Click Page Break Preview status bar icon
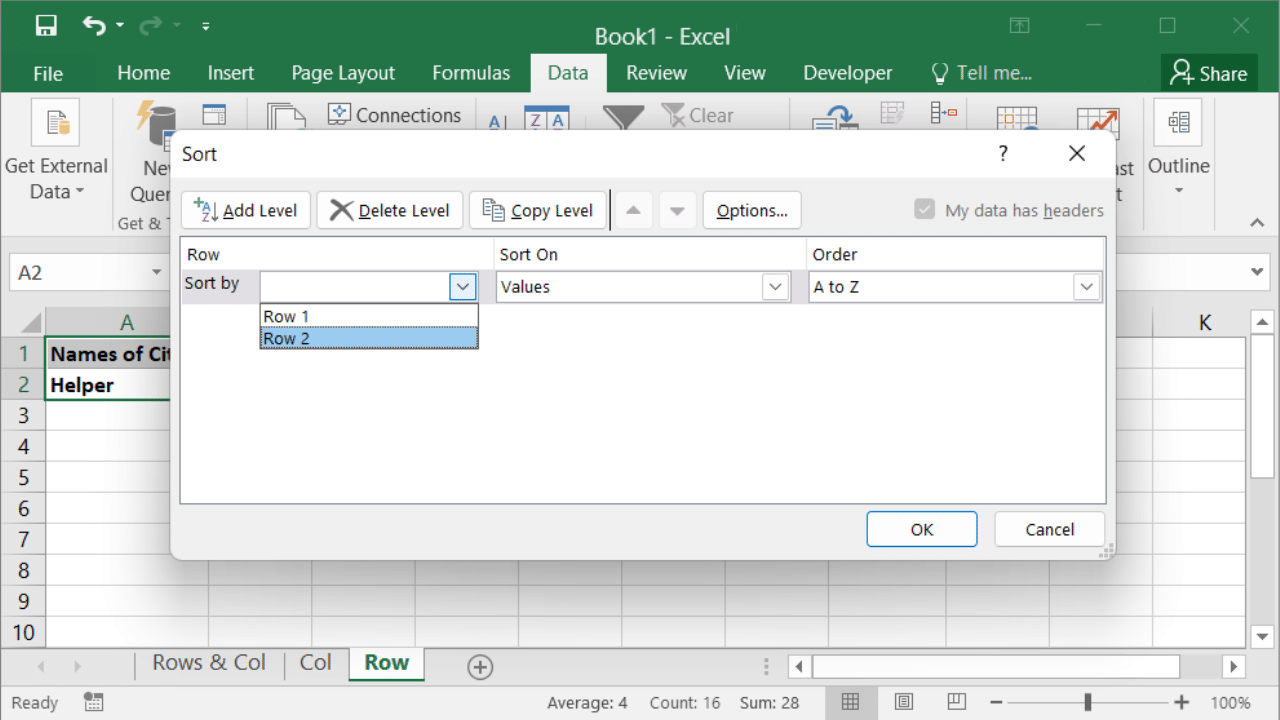 tap(956, 702)
